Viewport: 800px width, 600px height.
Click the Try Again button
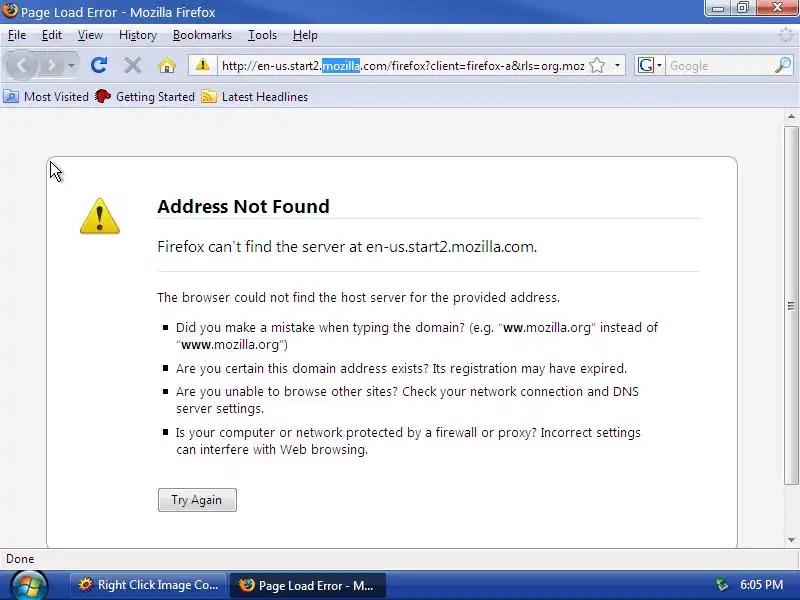[x=197, y=499]
